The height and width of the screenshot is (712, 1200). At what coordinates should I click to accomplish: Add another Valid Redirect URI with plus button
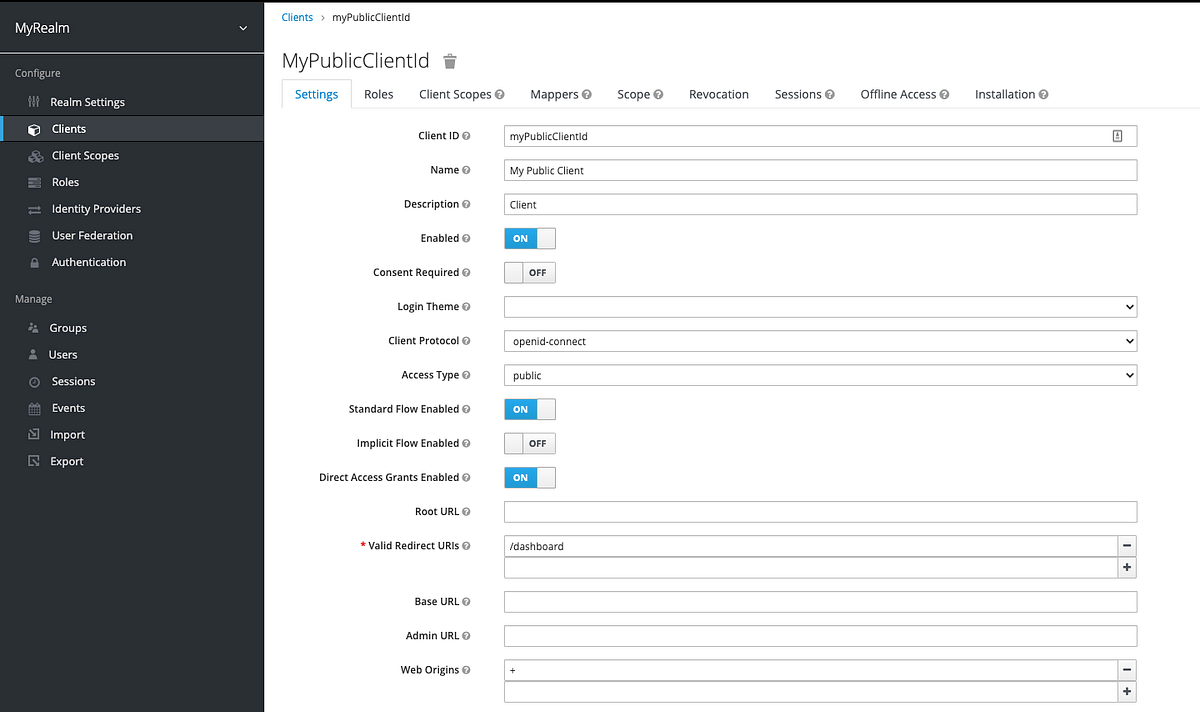1127,567
